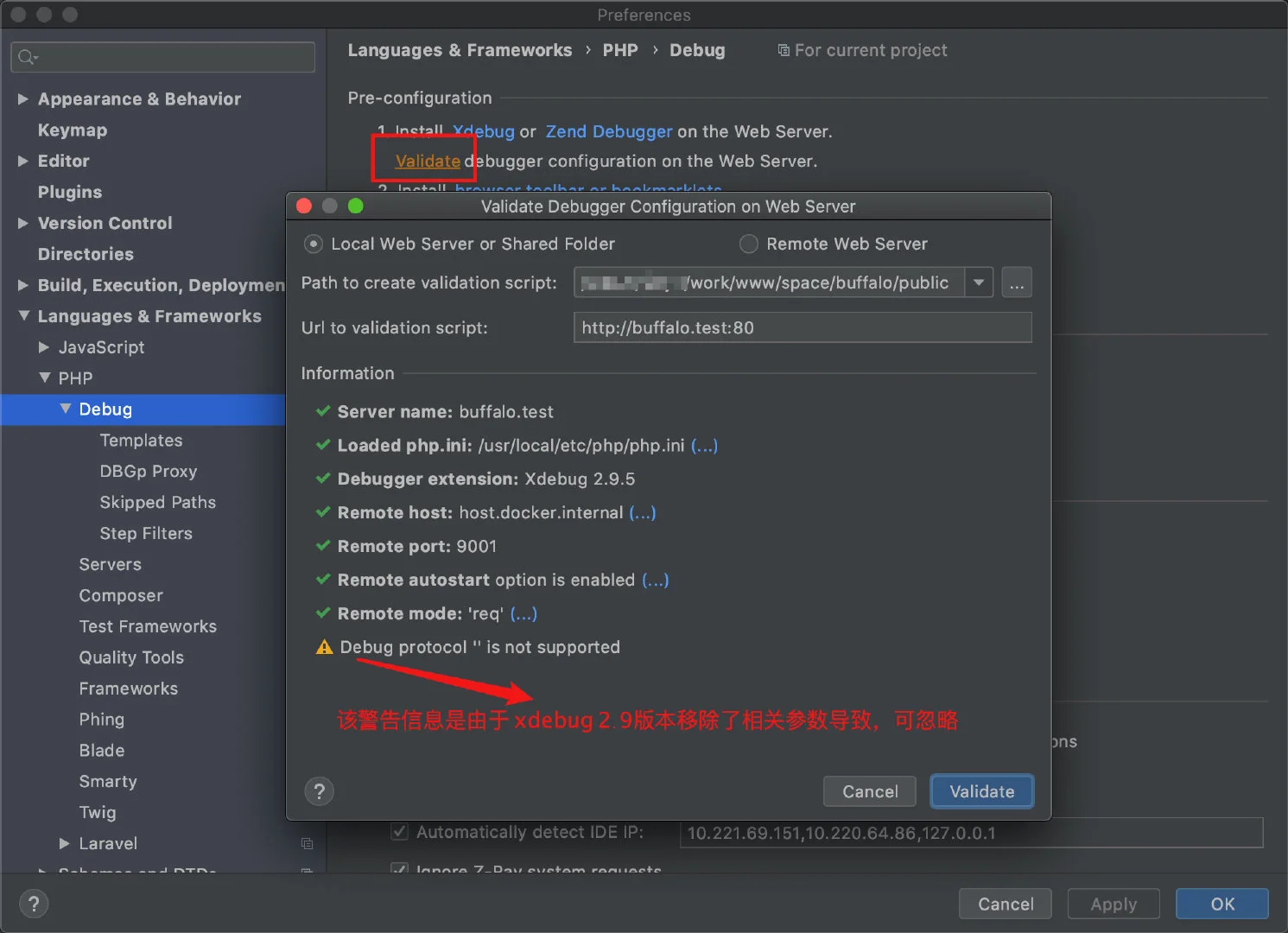Toggle Automatically detect IDE IP checkbox

[399, 832]
